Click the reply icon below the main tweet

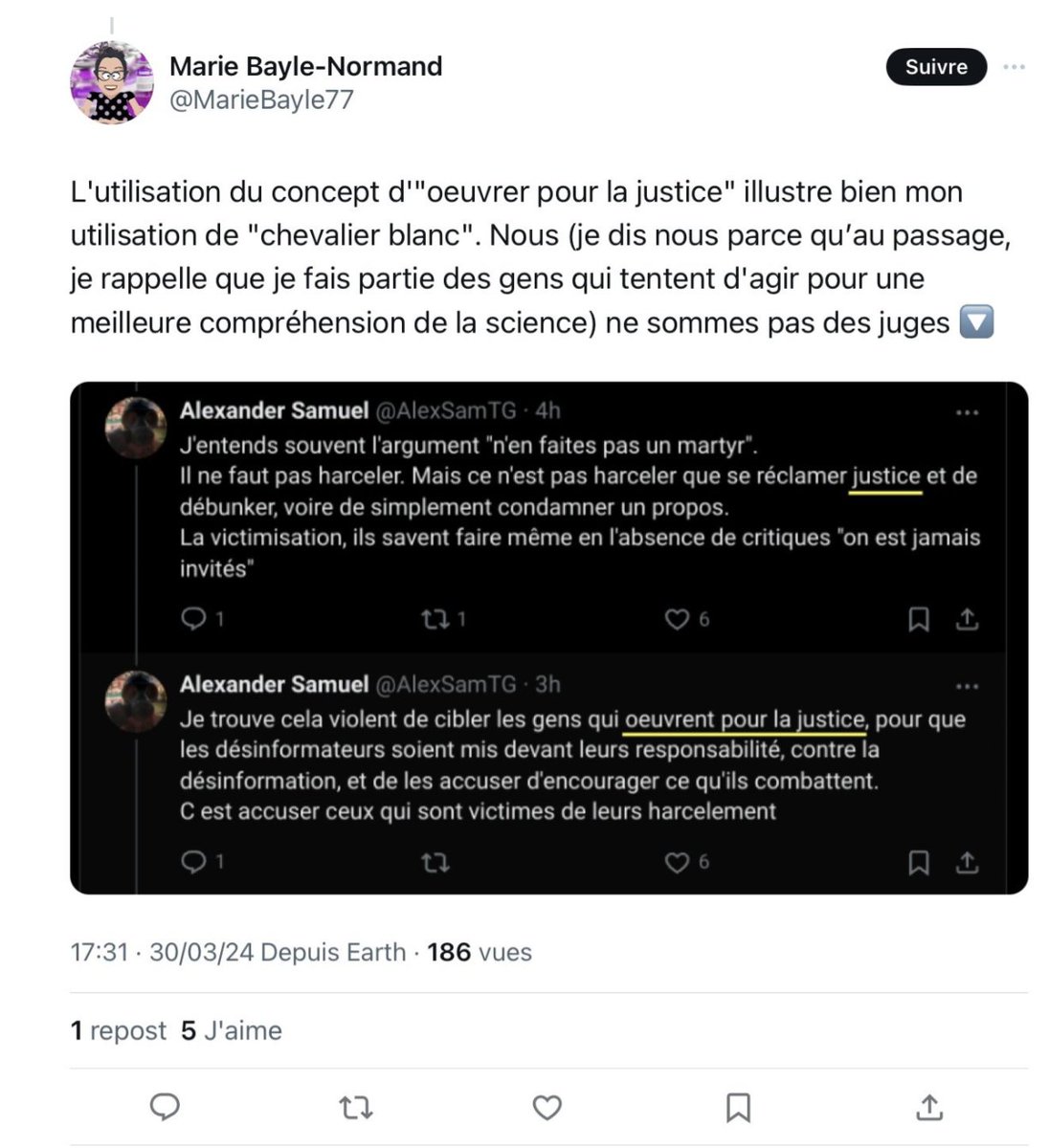pyautogui.click(x=166, y=1107)
